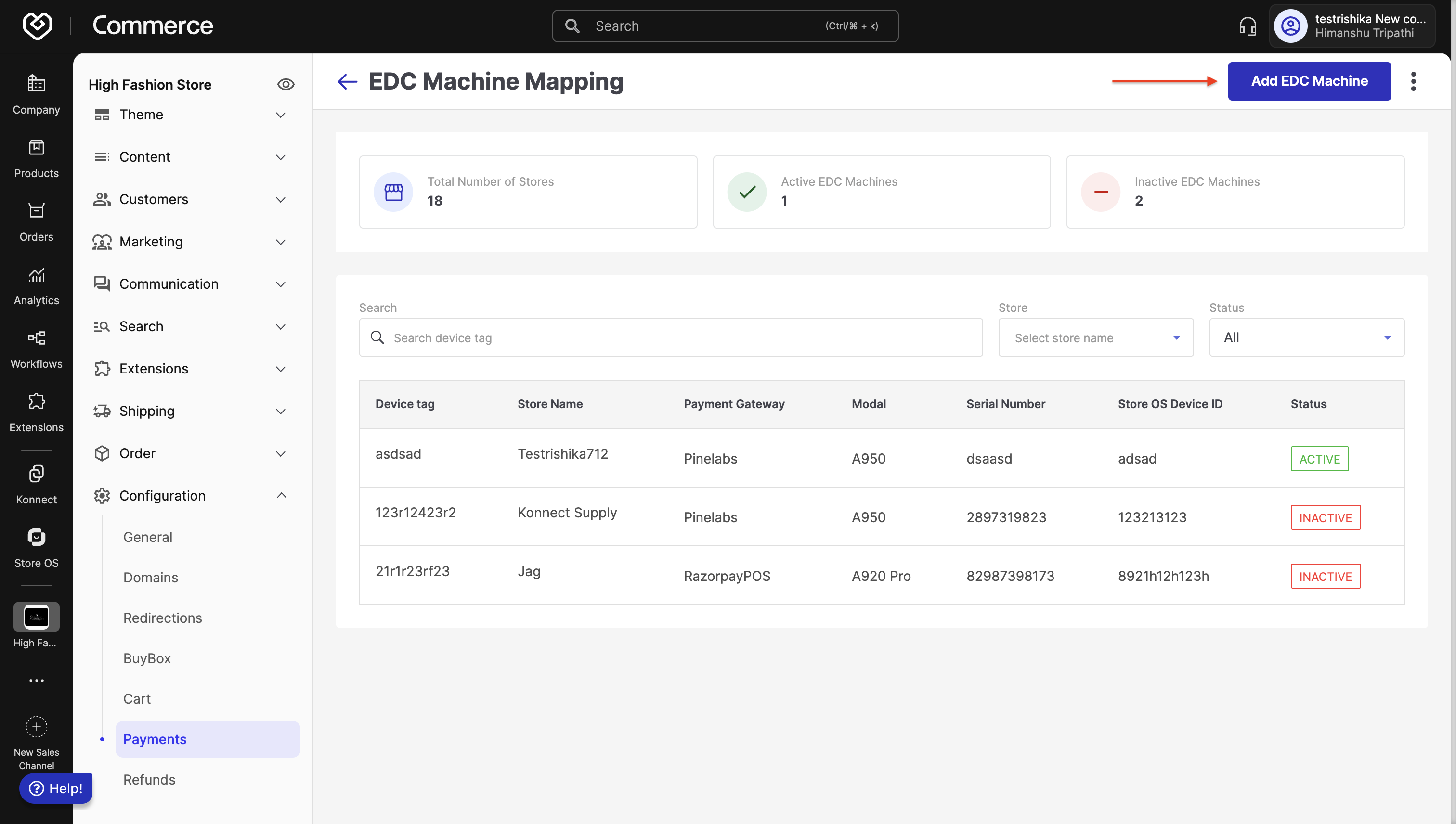Click the Search device tag field
Screen dimensions: 1456x824
point(671,338)
